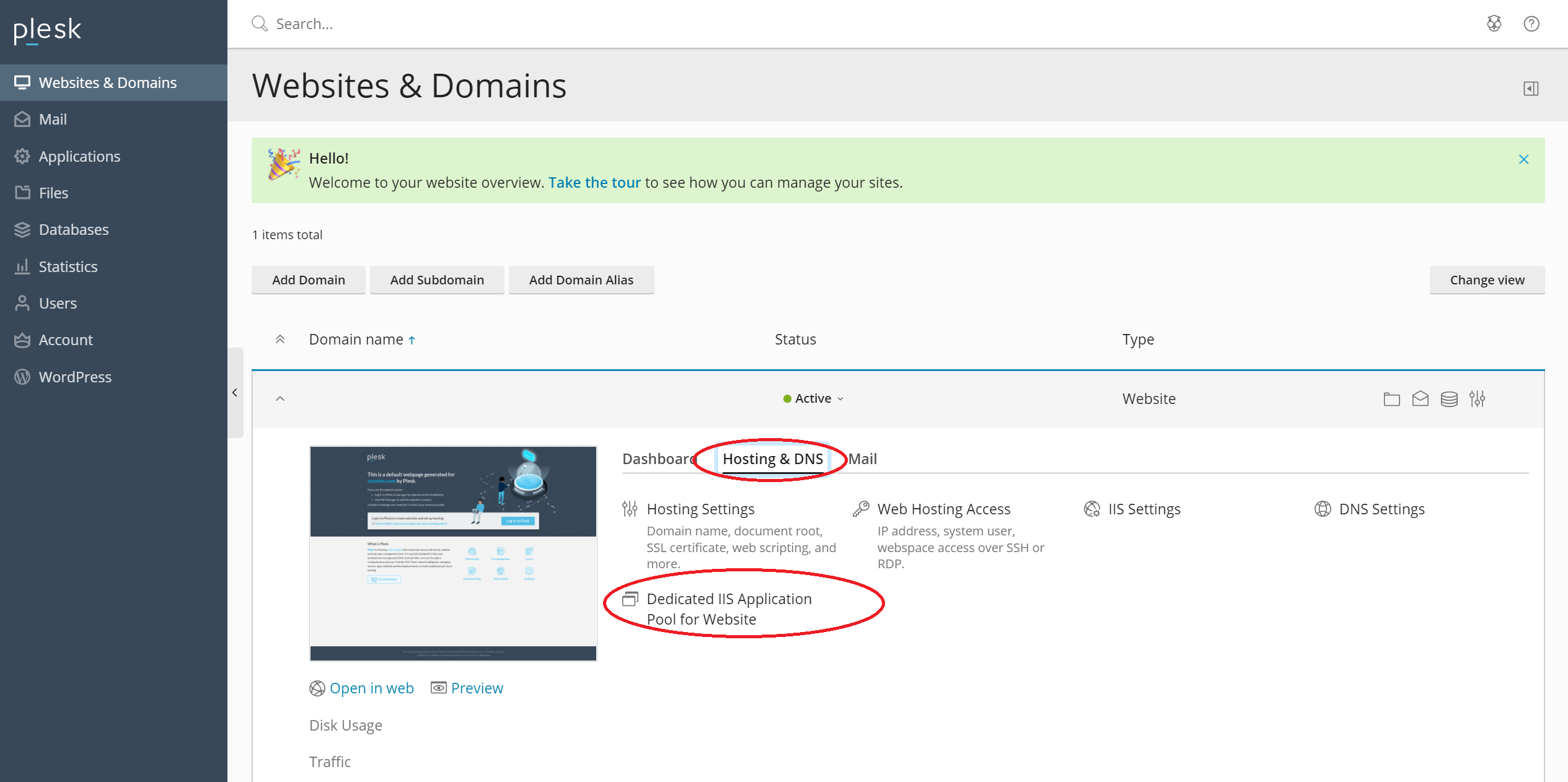1568x782 pixels.
Task: Open Websites & Domains in sidebar
Action: [x=113, y=82]
